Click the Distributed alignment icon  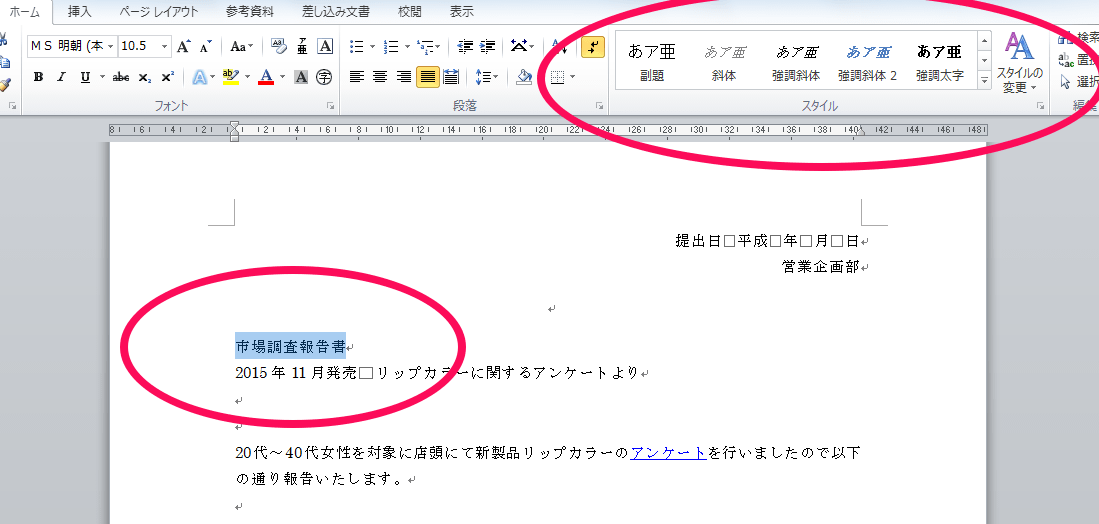tap(451, 77)
